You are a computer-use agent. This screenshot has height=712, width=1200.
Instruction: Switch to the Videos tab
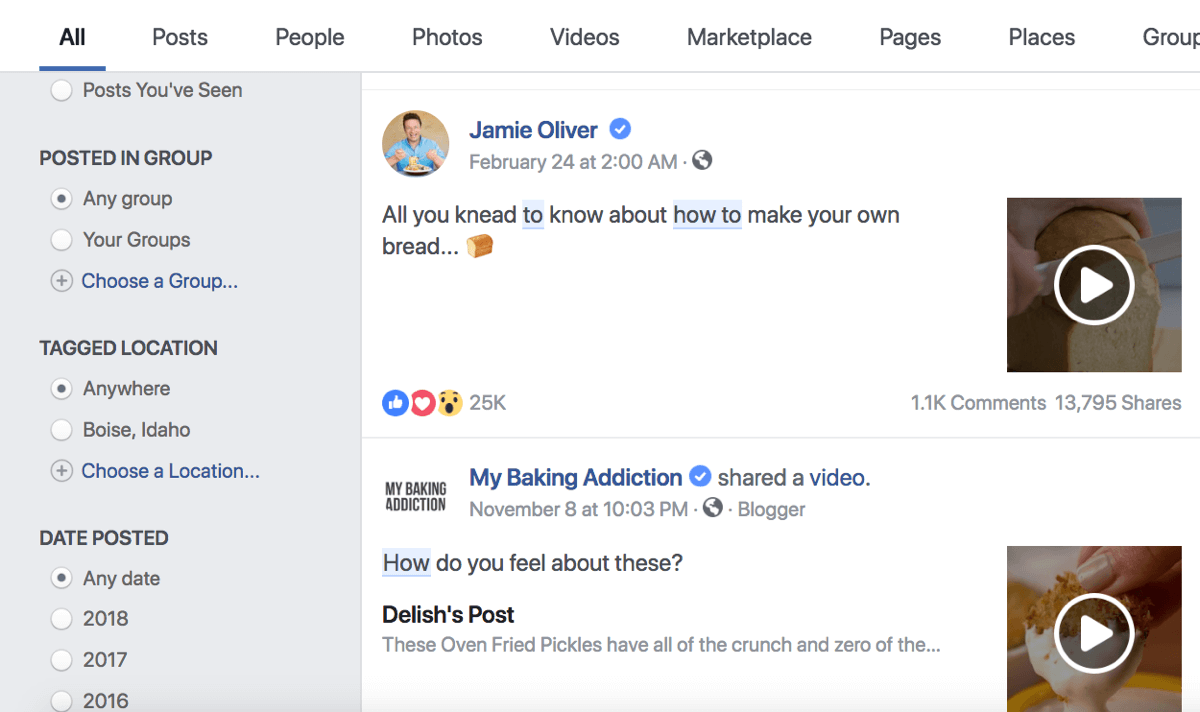(x=584, y=36)
